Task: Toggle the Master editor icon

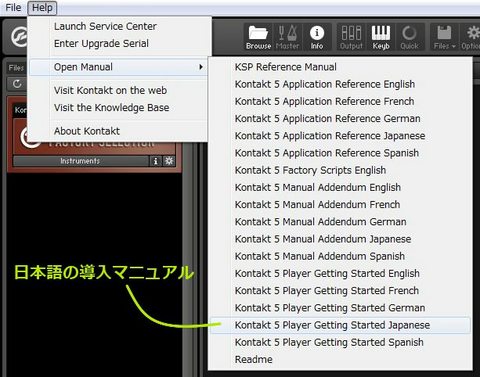Action: pos(287,37)
